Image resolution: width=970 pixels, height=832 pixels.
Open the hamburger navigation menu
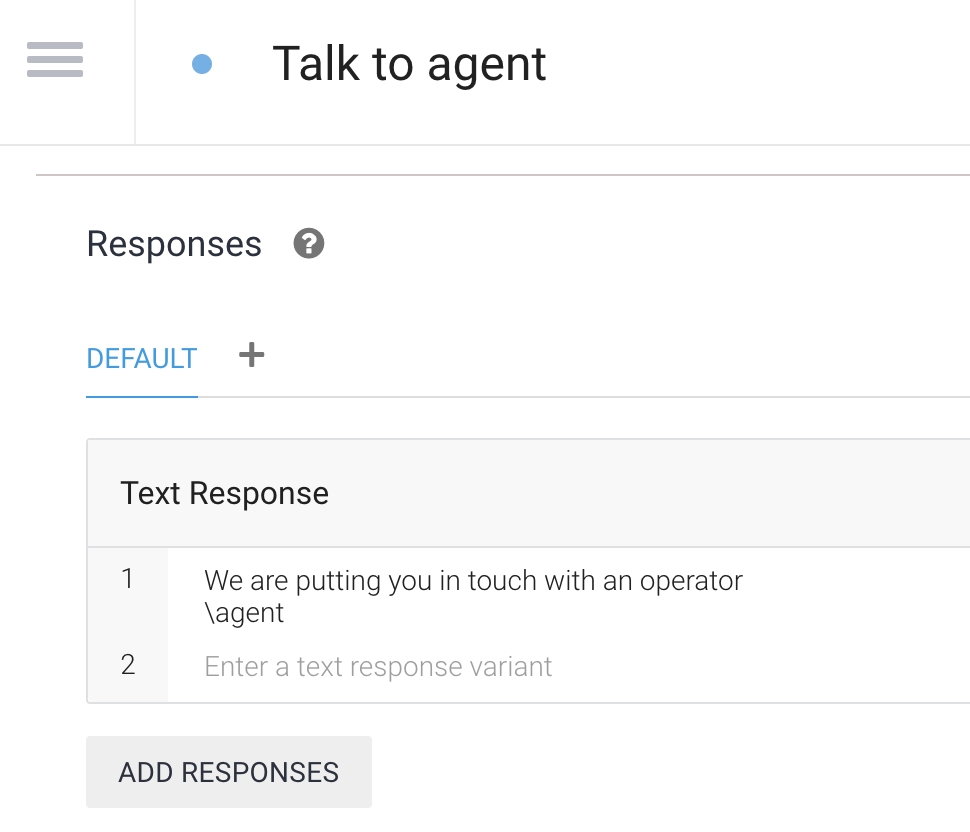point(55,61)
